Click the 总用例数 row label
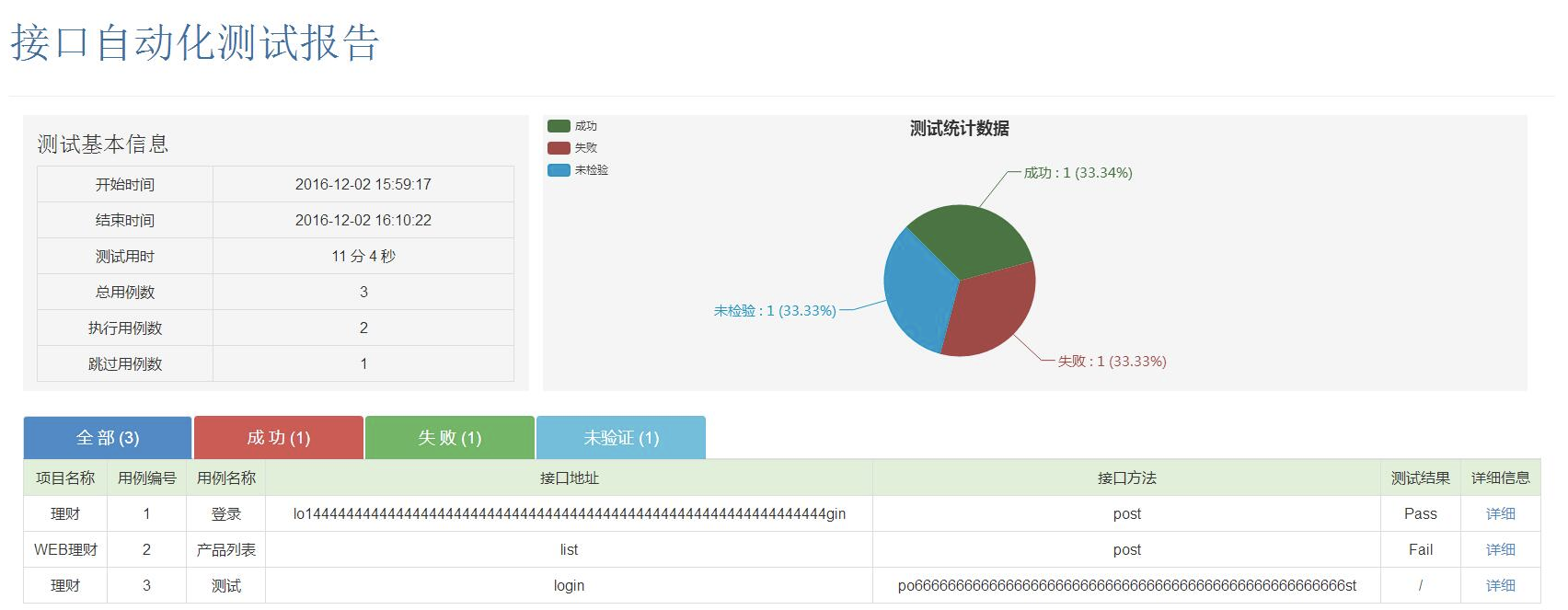This screenshot has height=610, width=1568. [125, 293]
